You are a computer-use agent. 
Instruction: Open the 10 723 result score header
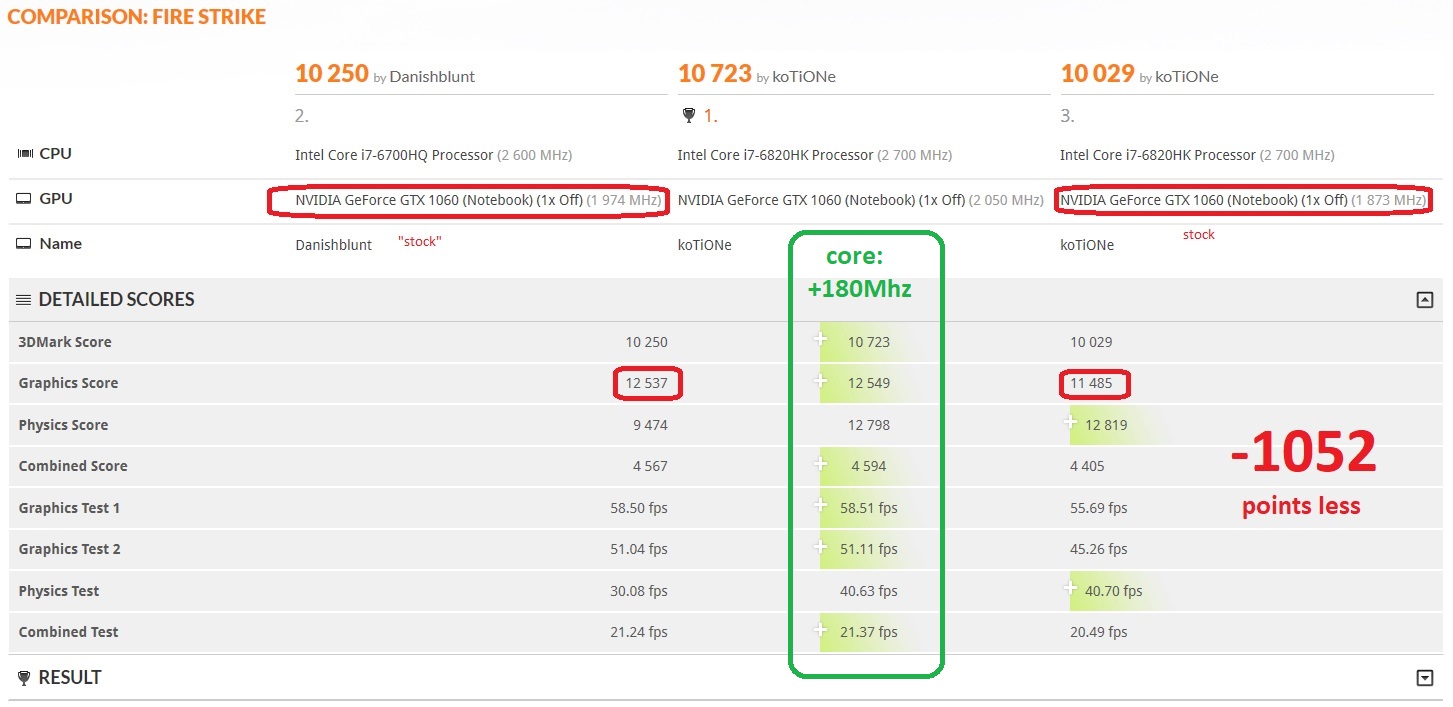pos(714,73)
